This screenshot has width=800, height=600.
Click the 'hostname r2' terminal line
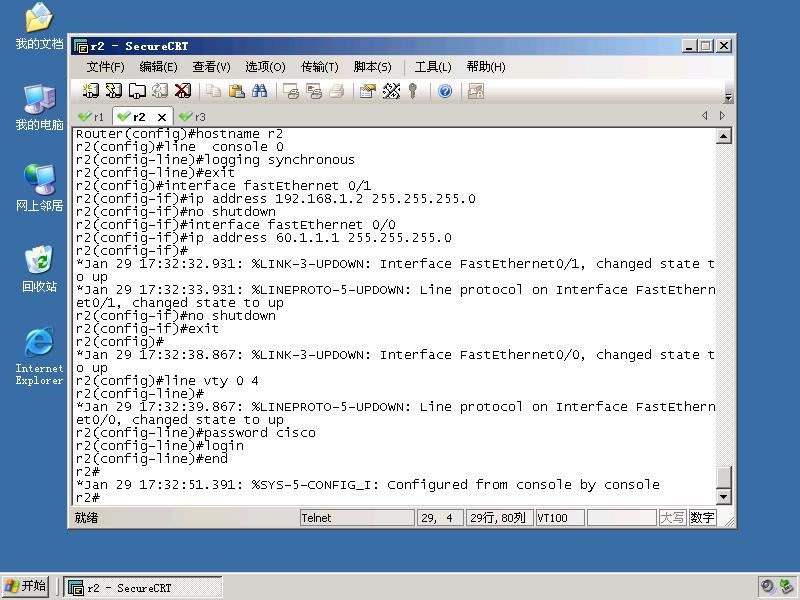click(x=179, y=134)
